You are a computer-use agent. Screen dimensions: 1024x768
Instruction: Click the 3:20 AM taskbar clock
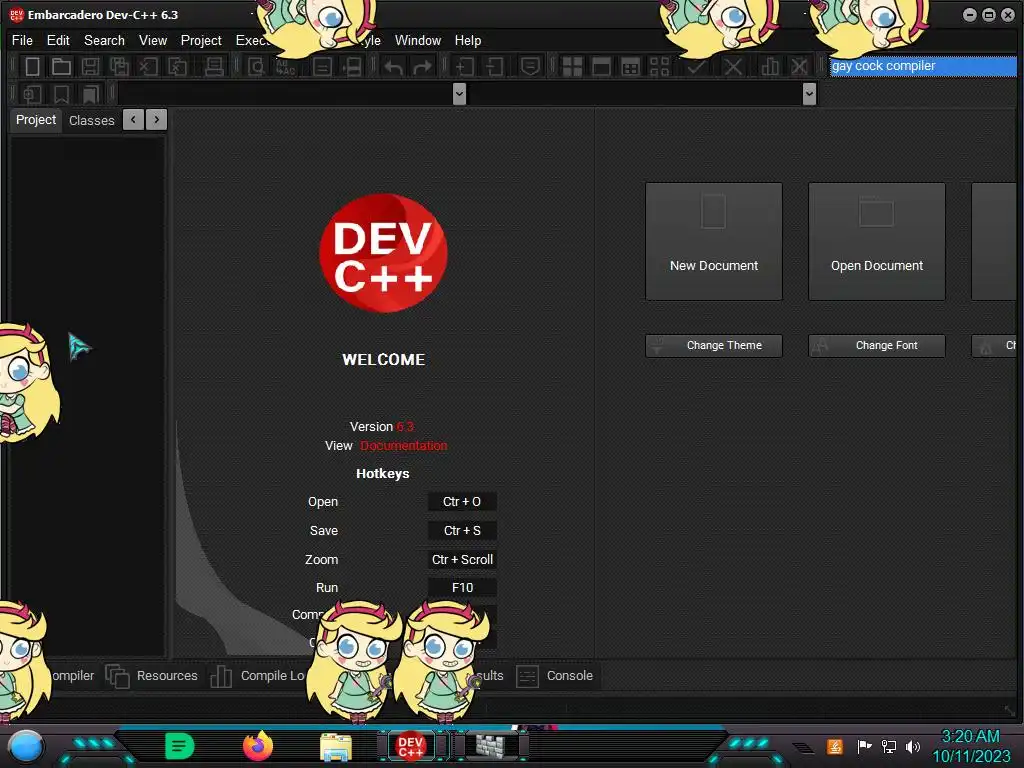[x=970, y=737]
